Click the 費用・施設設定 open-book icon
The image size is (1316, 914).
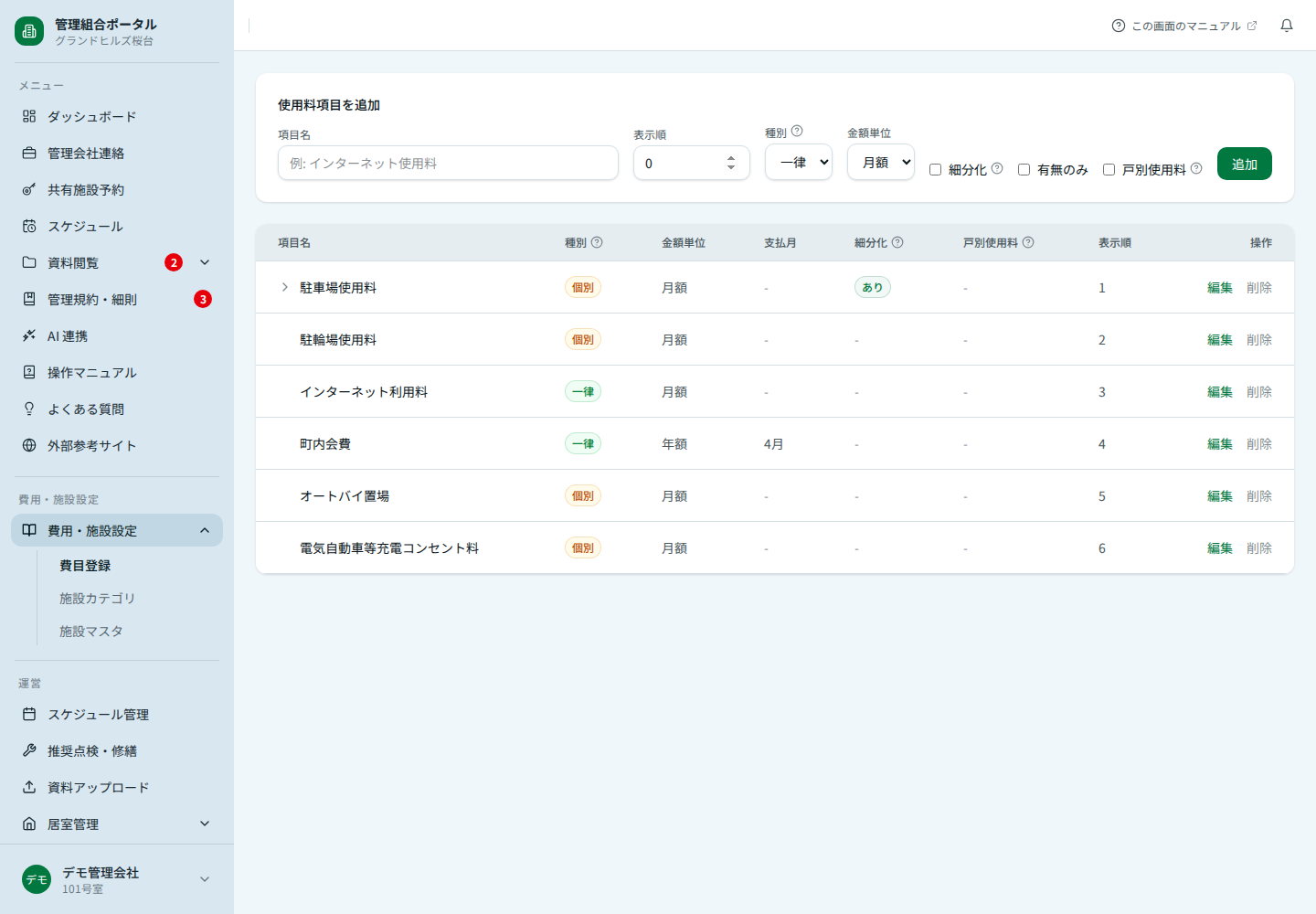[29, 530]
